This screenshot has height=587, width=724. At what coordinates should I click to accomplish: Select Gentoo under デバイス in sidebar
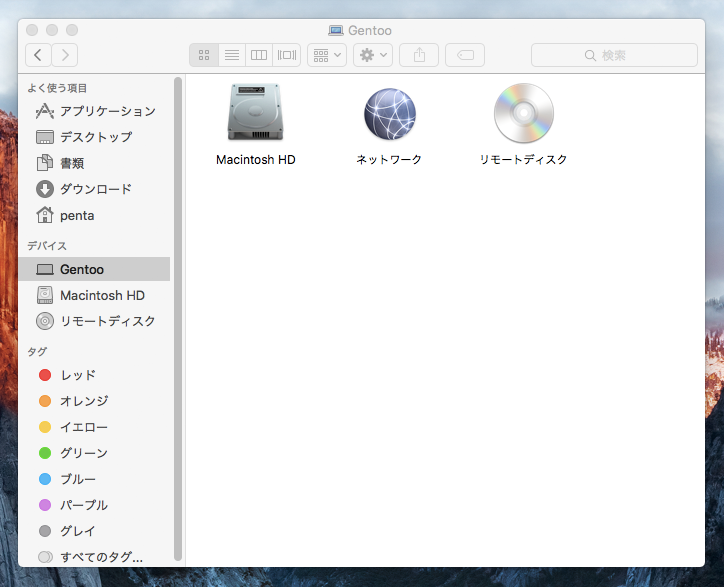[94, 269]
